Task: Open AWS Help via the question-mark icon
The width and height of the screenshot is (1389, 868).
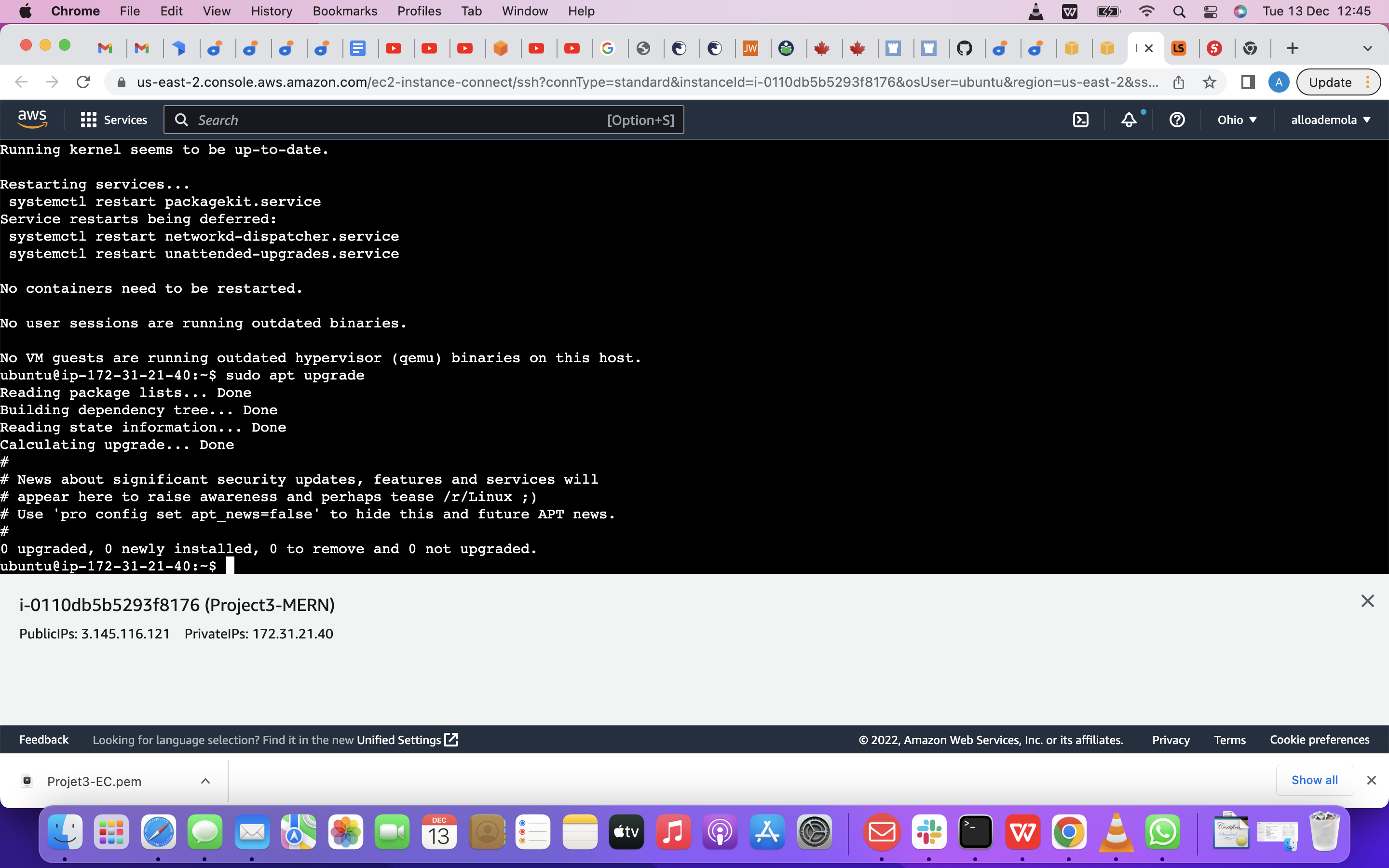Action: tap(1177, 120)
